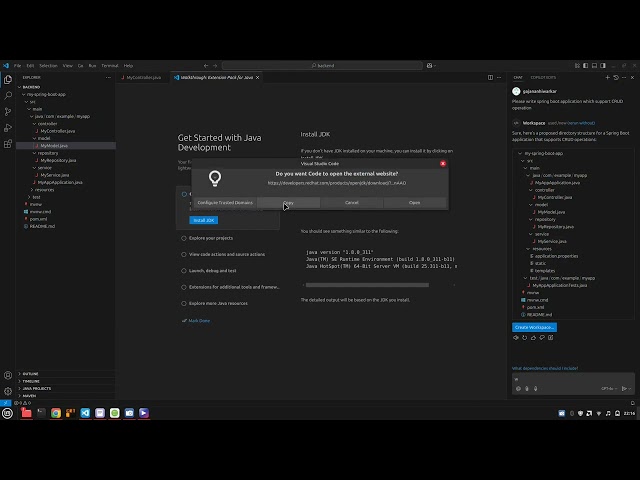Expand the TIMELINE section
This screenshot has height=480, width=640.
(x=31, y=381)
